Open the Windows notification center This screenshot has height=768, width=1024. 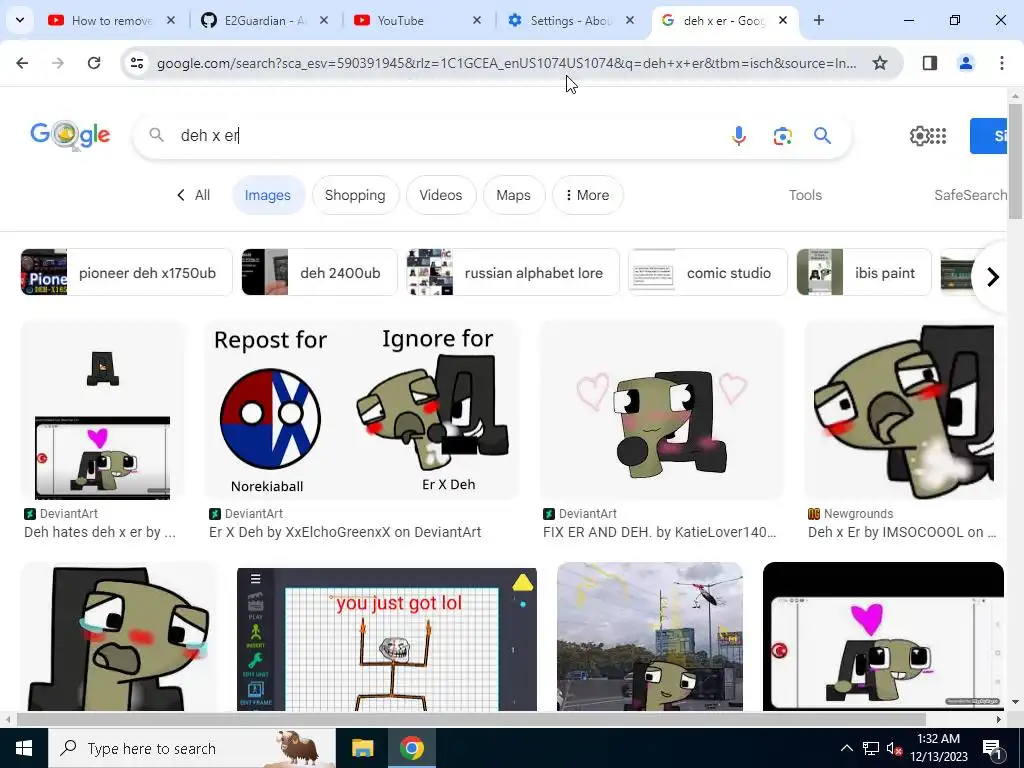tap(992, 750)
